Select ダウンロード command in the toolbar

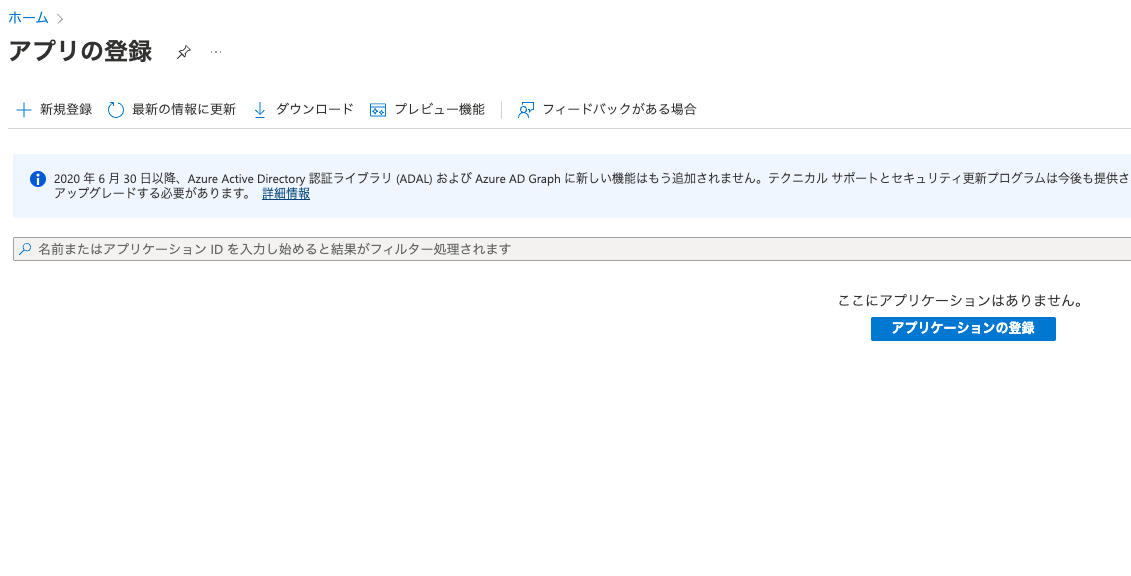[314, 109]
